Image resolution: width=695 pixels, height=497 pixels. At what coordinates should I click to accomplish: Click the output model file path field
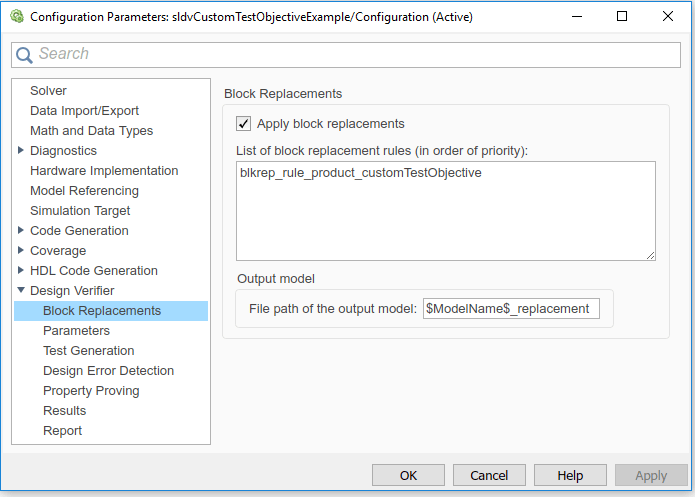coord(511,308)
